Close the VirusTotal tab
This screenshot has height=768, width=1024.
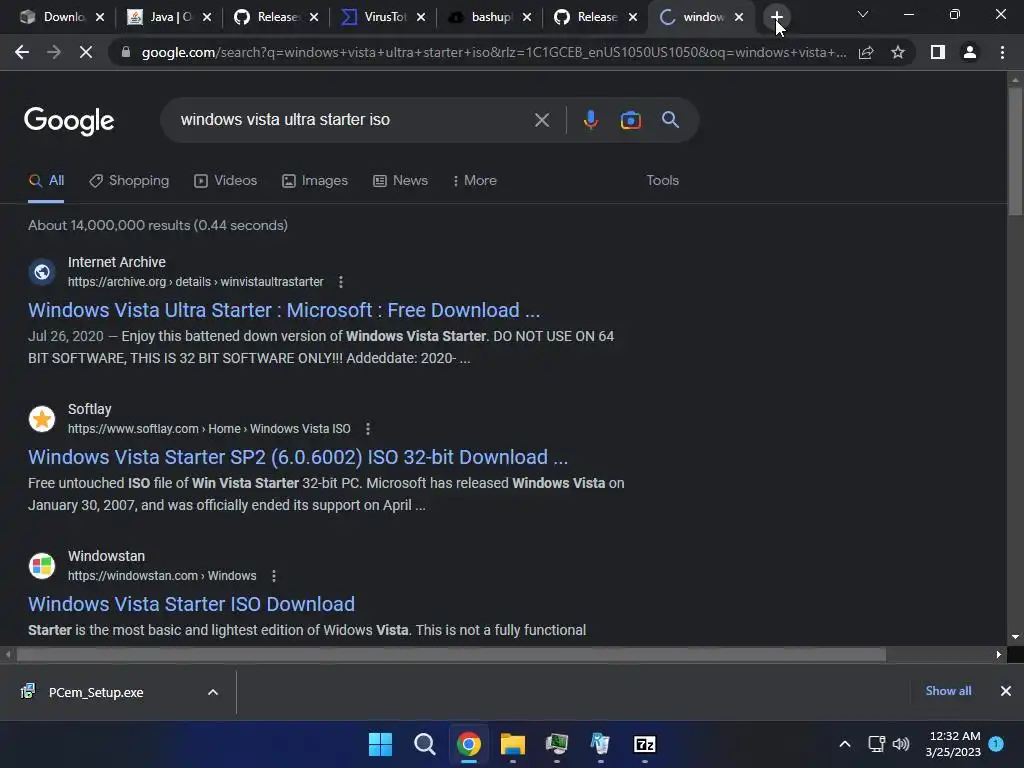point(421,18)
